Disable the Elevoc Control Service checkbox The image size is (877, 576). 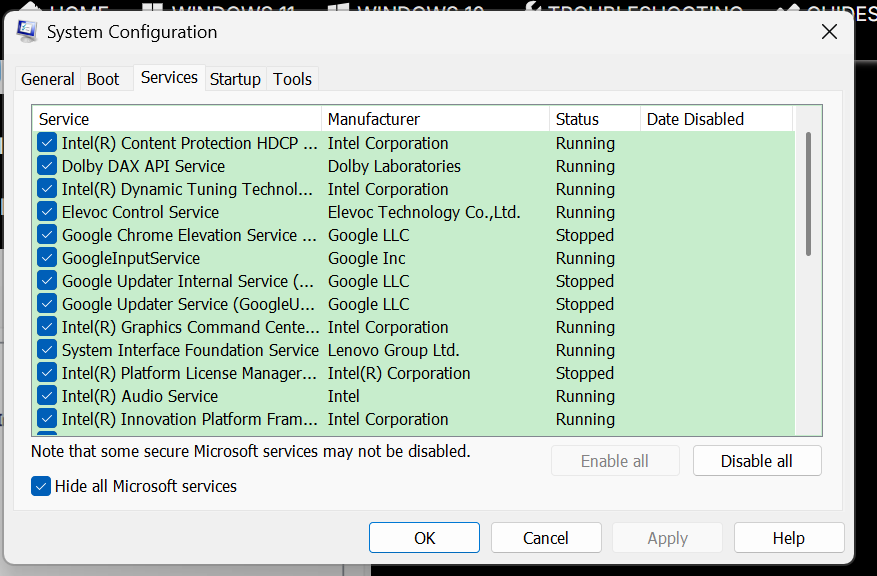(46, 211)
